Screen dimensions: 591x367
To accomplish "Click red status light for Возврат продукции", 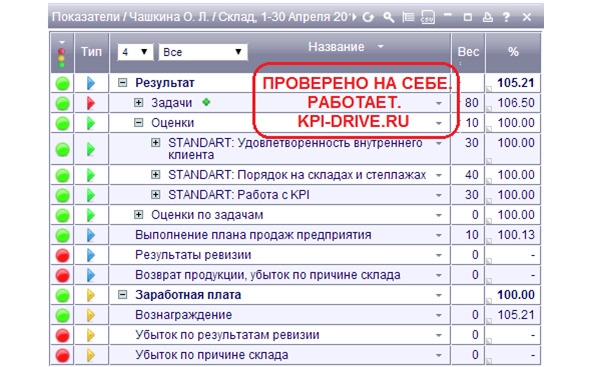I will [63, 275].
